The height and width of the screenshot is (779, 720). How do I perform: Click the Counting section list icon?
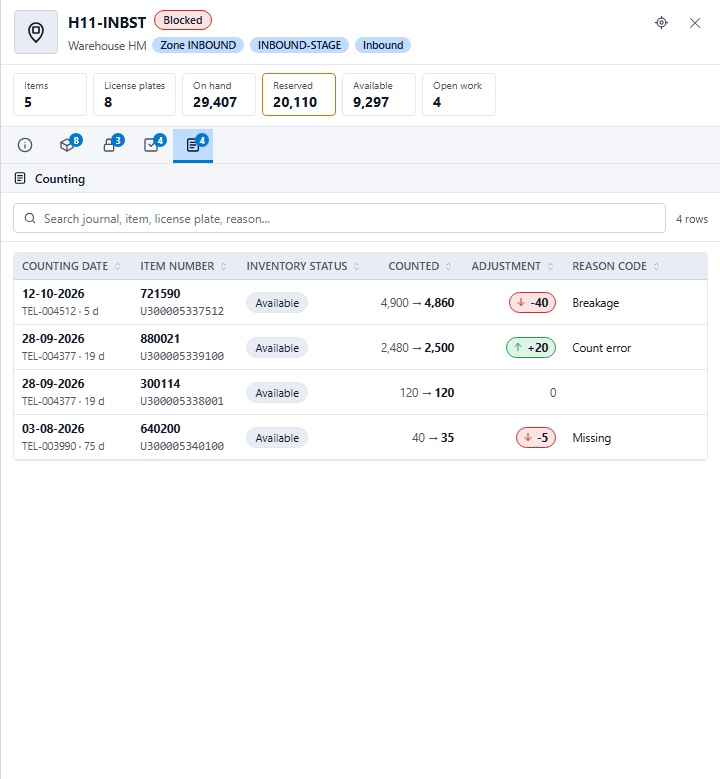(20, 178)
